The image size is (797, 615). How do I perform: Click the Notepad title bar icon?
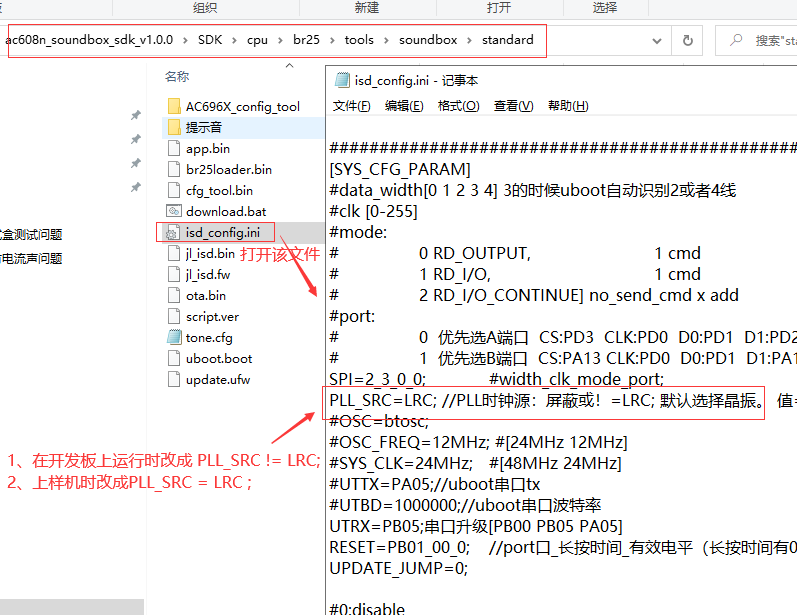pyautogui.click(x=342, y=80)
